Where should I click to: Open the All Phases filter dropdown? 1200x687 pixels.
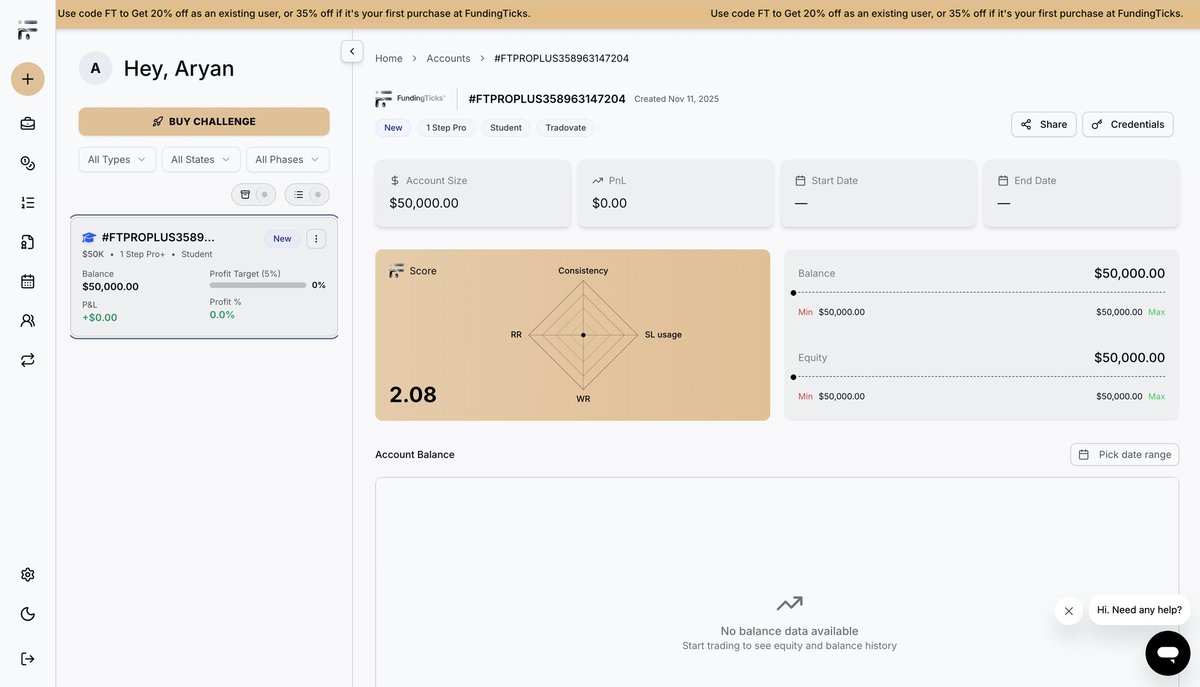288,159
